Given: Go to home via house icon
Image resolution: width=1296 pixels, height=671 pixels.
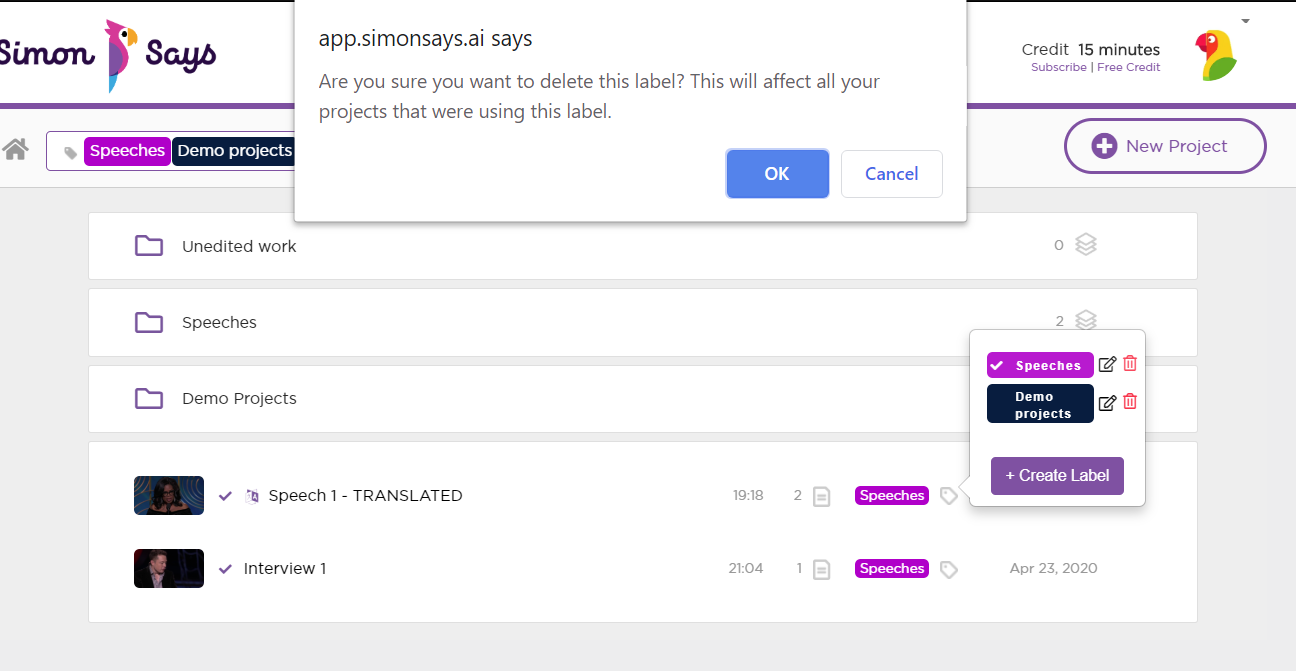Looking at the screenshot, I should [x=15, y=149].
